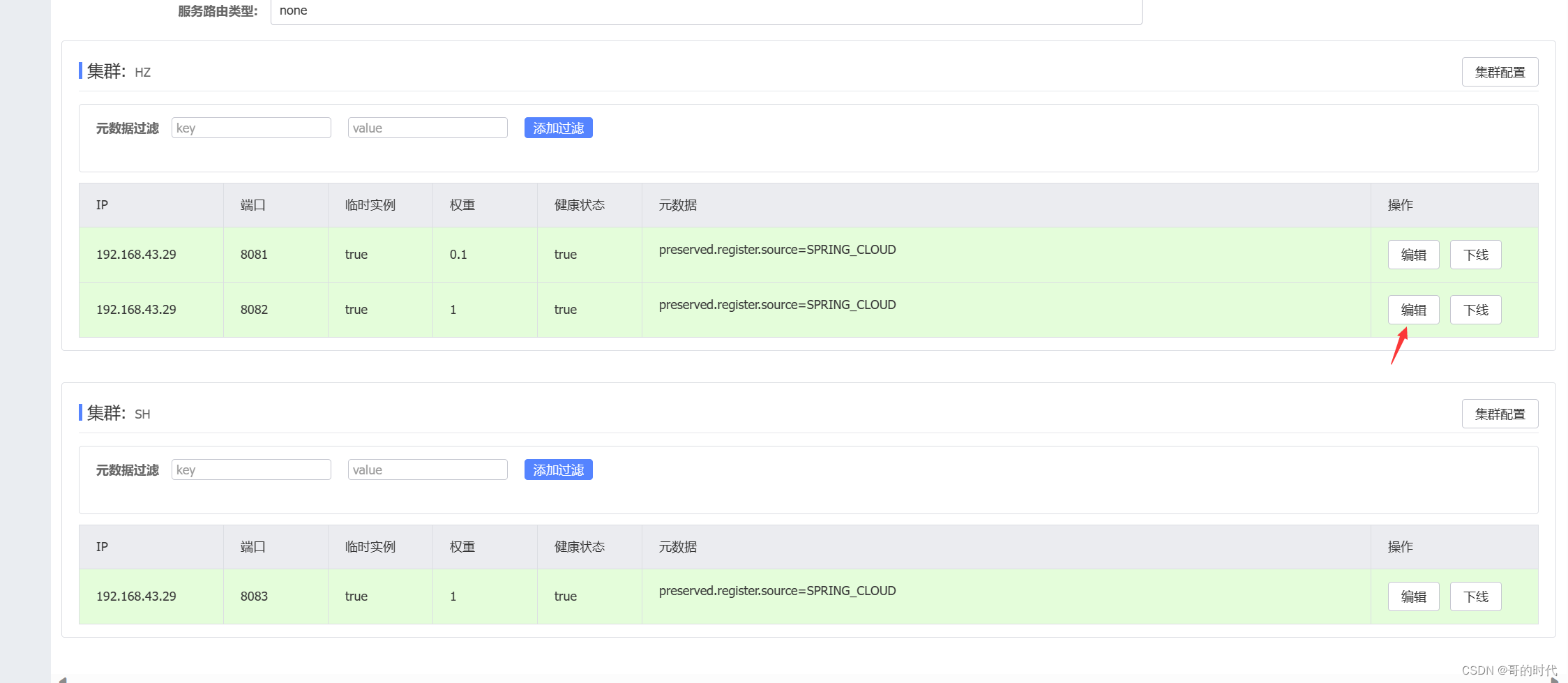1568x683 pixels.
Task: Edit the instance on port 8081
Action: (x=1413, y=255)
